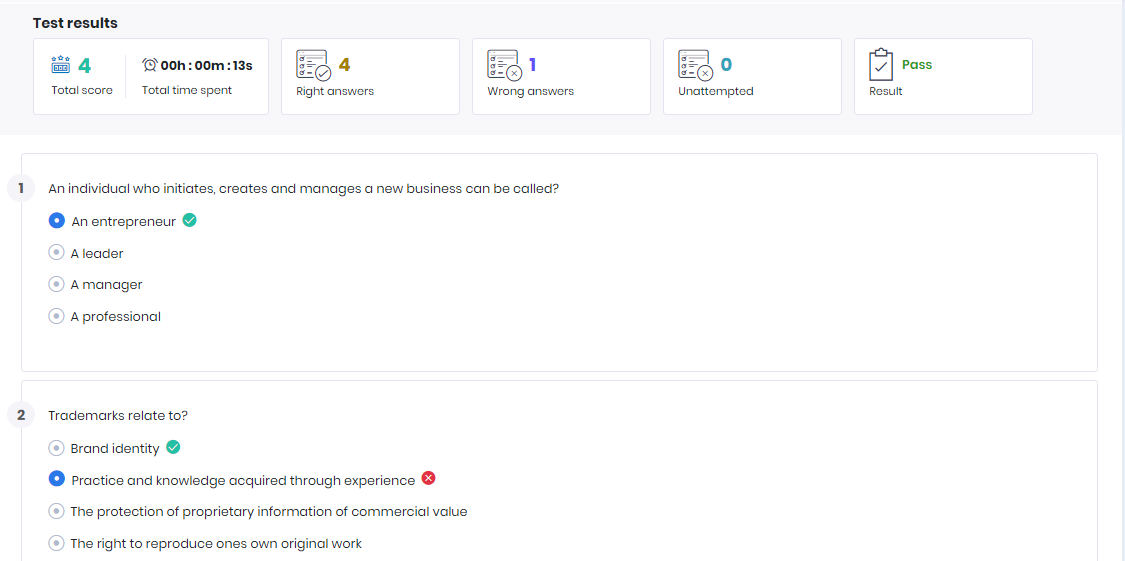Select the An entrepreneur radio button

click(57, 221)
